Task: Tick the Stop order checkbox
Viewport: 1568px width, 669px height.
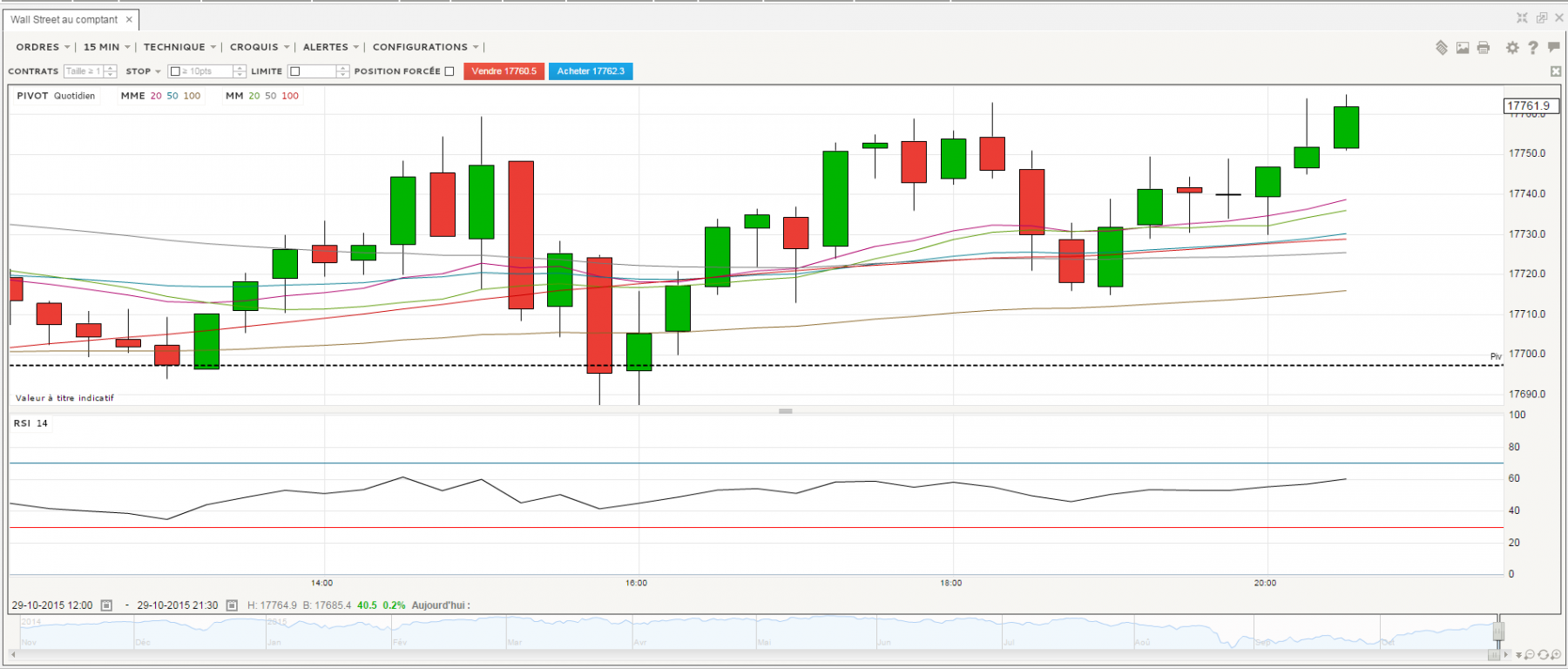Action: pyautogui.click(x=175, y=71)
